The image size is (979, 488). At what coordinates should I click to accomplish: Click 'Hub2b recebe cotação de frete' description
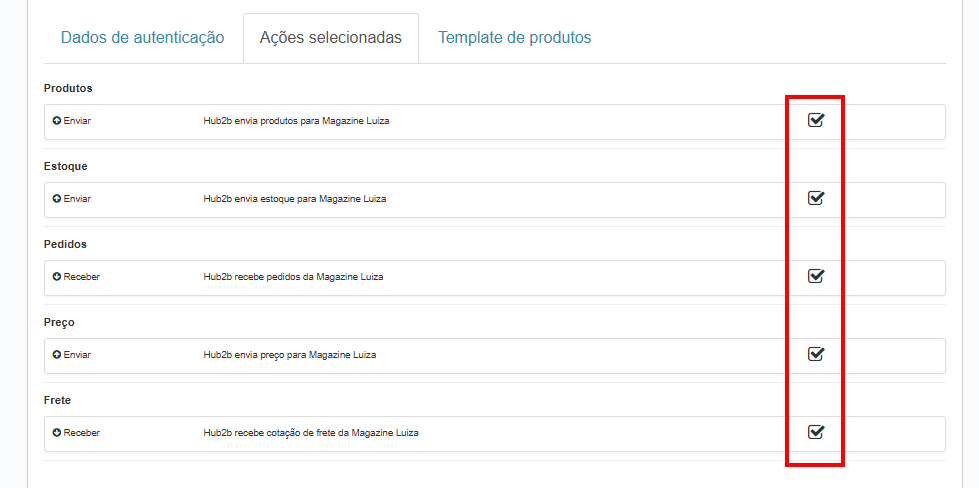311,433
